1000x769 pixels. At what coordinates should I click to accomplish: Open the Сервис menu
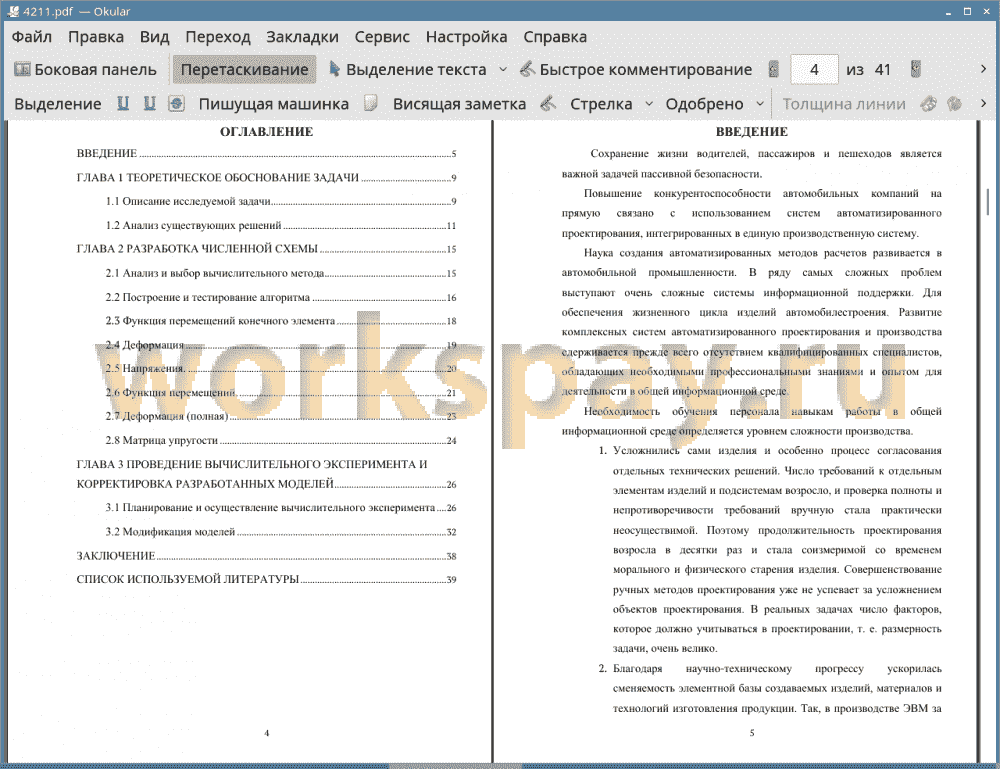382,37
